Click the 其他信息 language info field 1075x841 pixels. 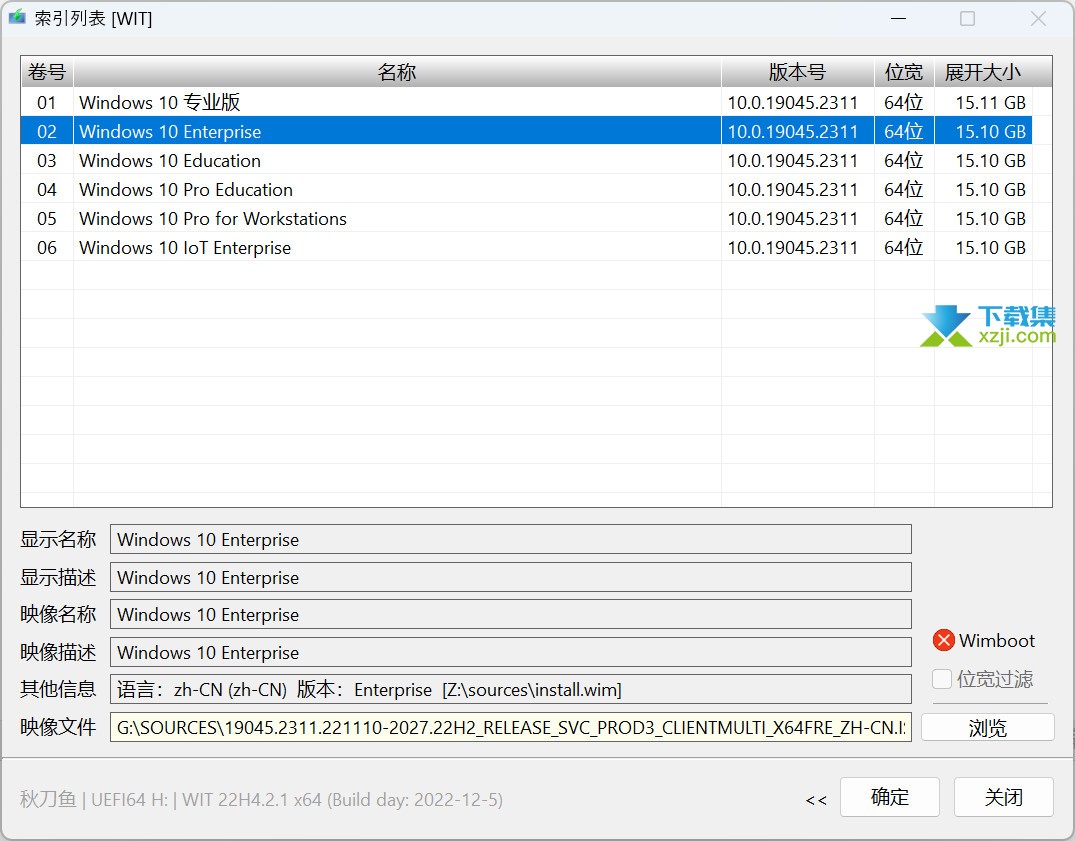(x=511, y=689)
